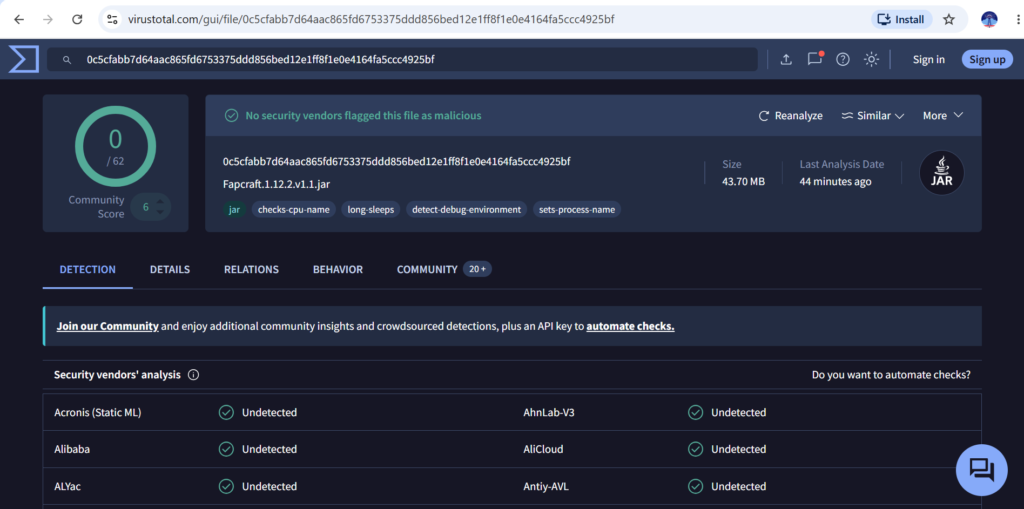
Task: Open the BEHAVIOR tab
Action: point(338,269)
